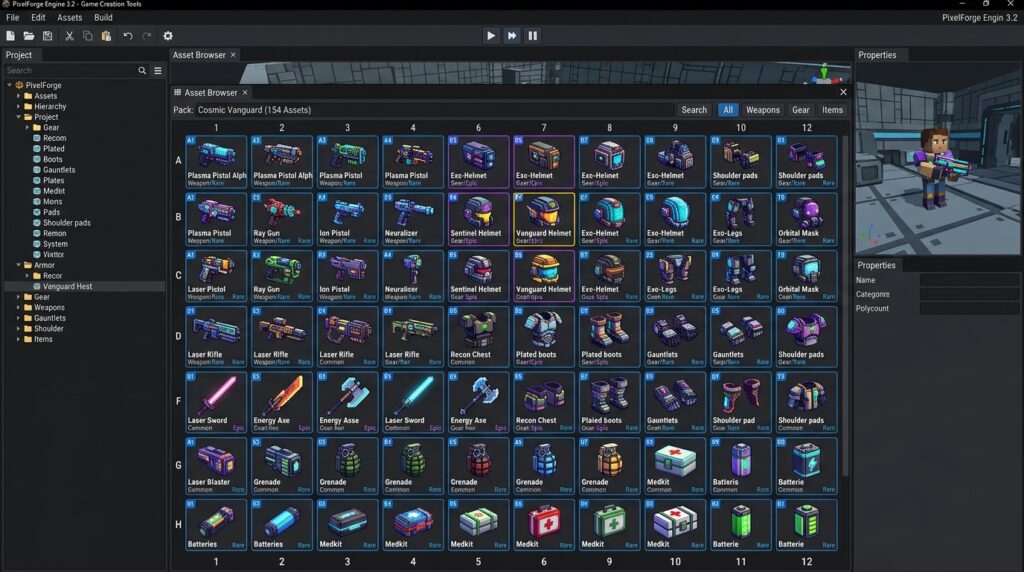This screenshot has width=1024, height=572.
Task: Expand the Gauntlets folder in tree
Action: pyautogui.click(x=18, y=318)
